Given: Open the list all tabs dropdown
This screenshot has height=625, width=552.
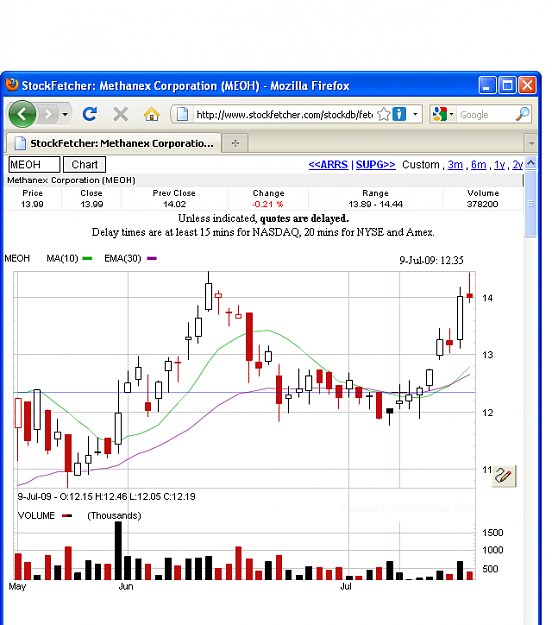Looking at the screenshot, I should [x=531, y=143].
